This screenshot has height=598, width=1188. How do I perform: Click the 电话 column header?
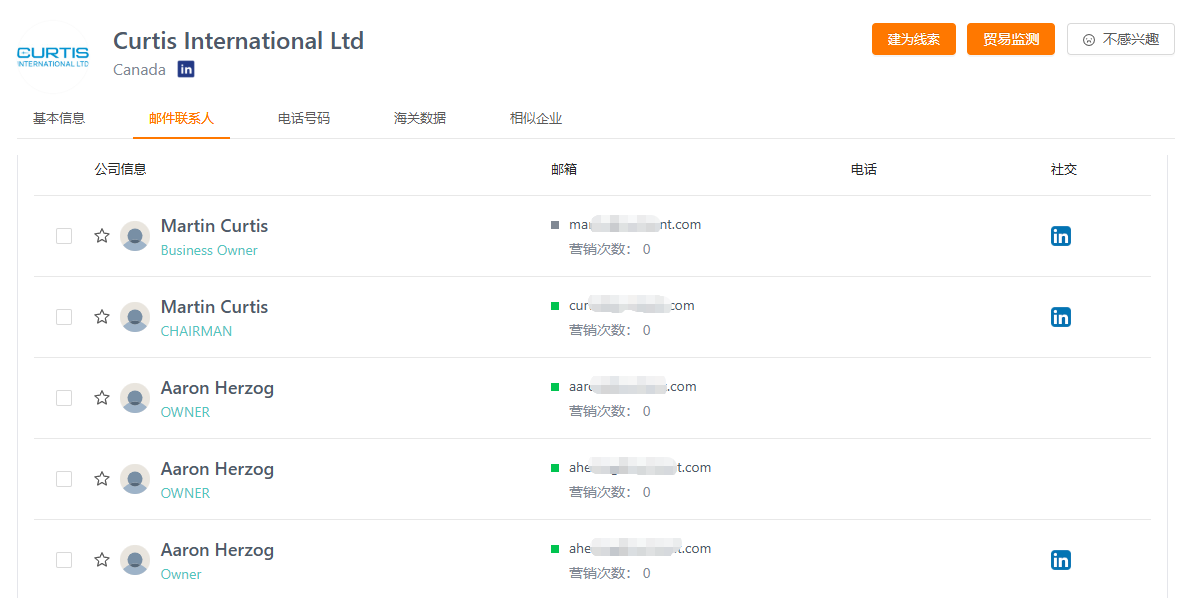pyautogui.click(x=864, y=169)
